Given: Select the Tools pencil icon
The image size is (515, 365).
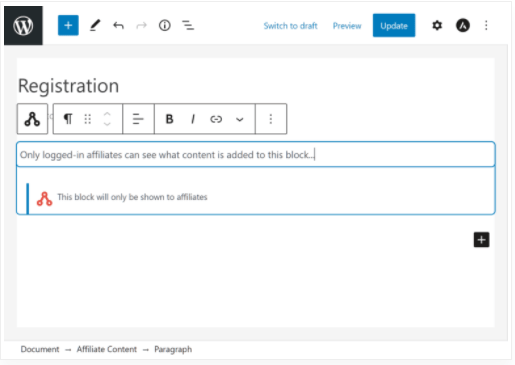Looking at the screenshot, I should 95,25.
